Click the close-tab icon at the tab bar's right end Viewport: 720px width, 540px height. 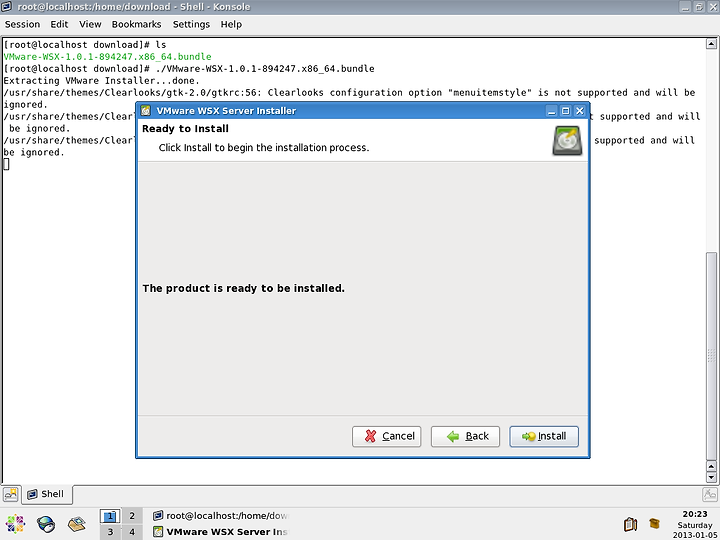tap(709, 495)
